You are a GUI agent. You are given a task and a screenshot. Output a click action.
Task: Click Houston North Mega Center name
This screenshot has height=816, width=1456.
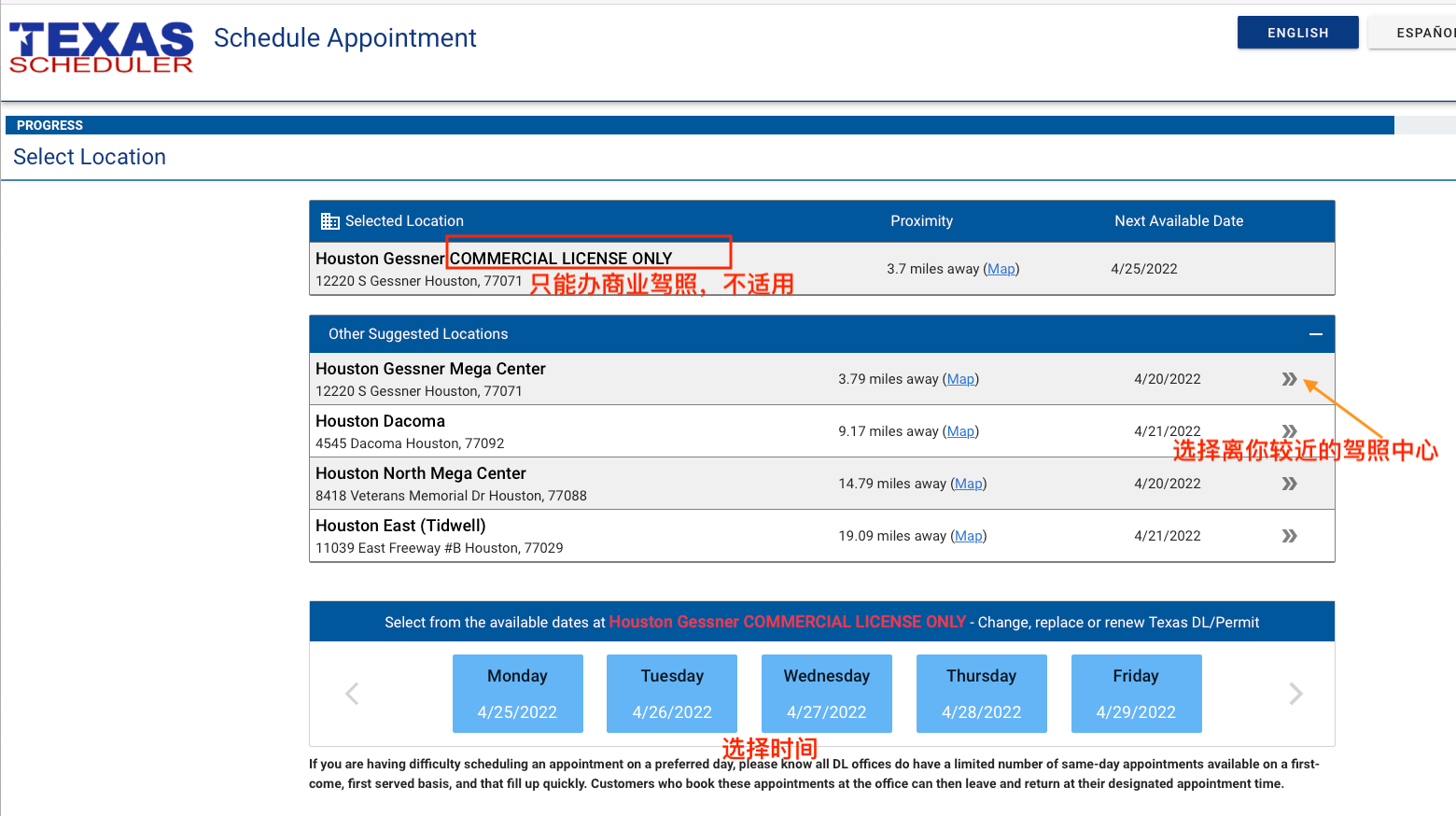point(421,473)
